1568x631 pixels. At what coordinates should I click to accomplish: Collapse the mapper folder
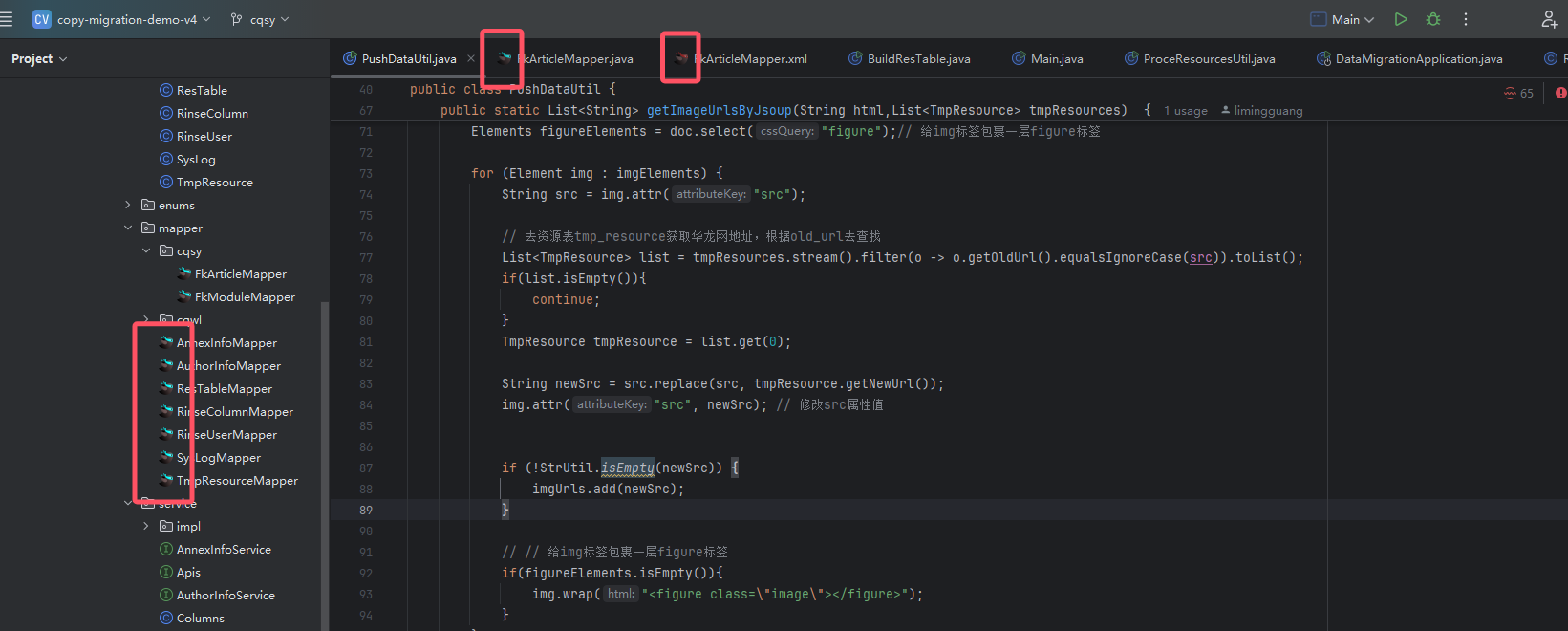tap(128, 228)
